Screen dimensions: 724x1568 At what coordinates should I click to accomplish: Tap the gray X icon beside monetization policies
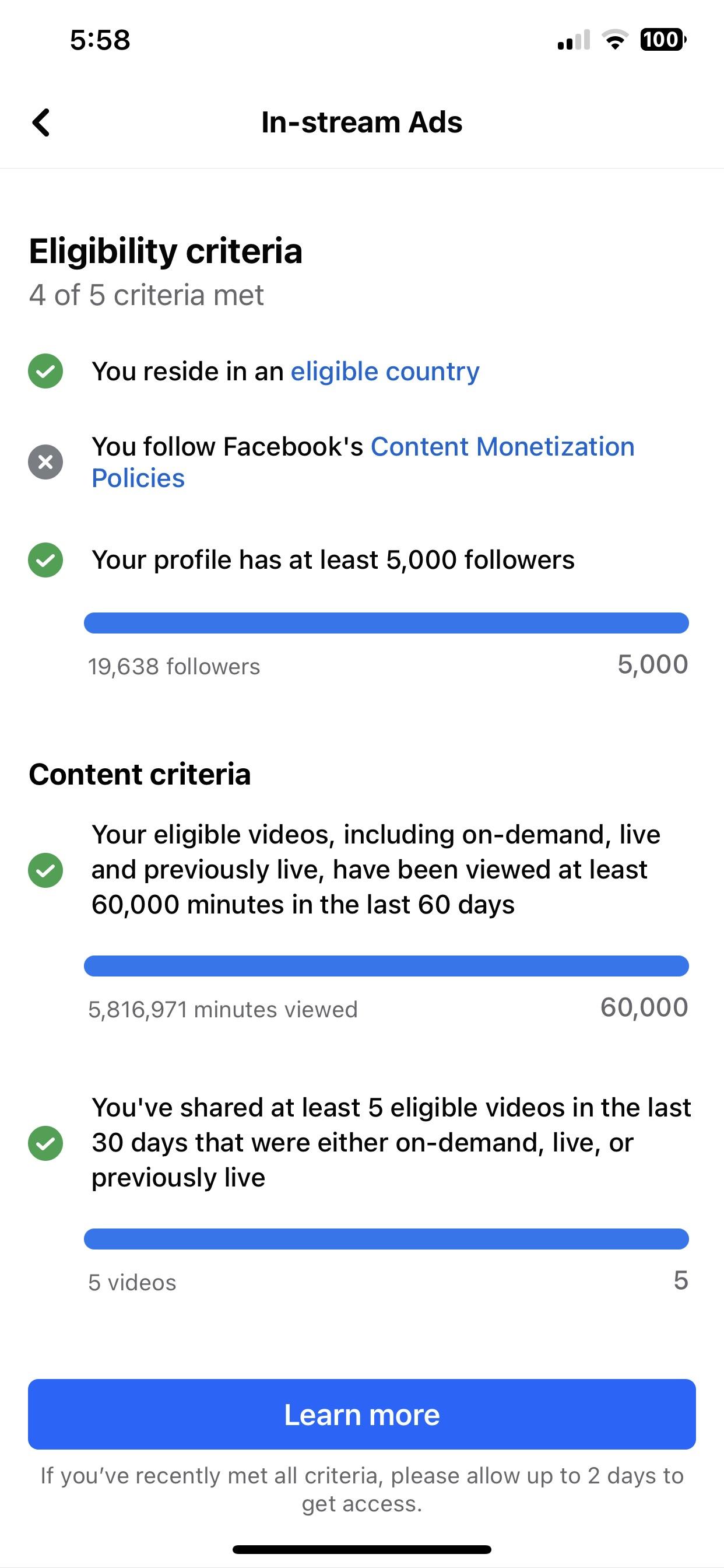coord(45,462)
